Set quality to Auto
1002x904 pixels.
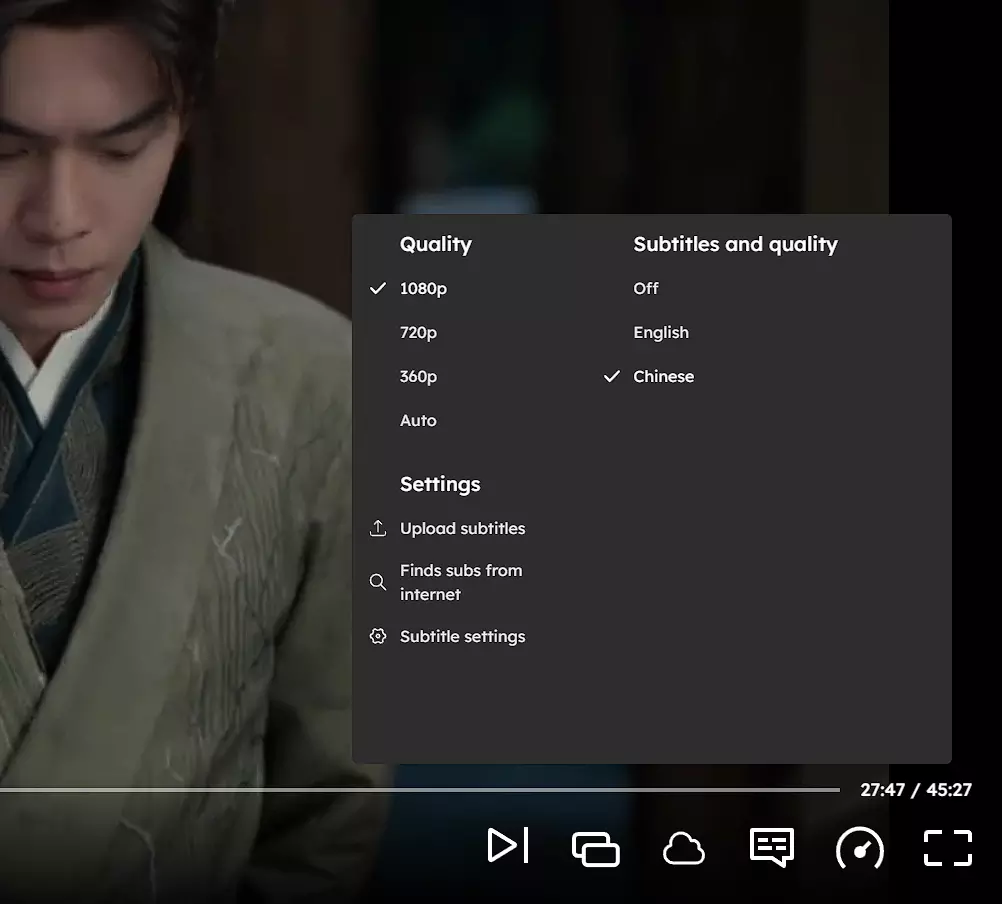(x=418, y=420)
